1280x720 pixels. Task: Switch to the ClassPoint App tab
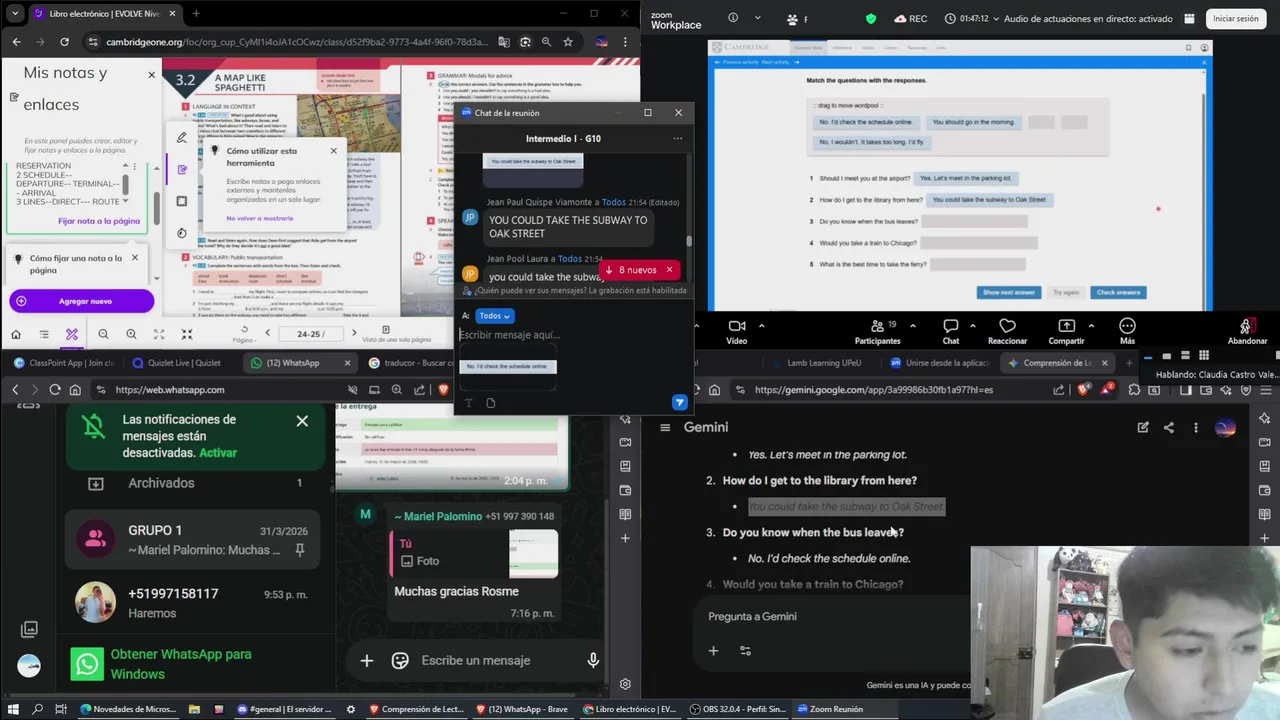[64, 363]
